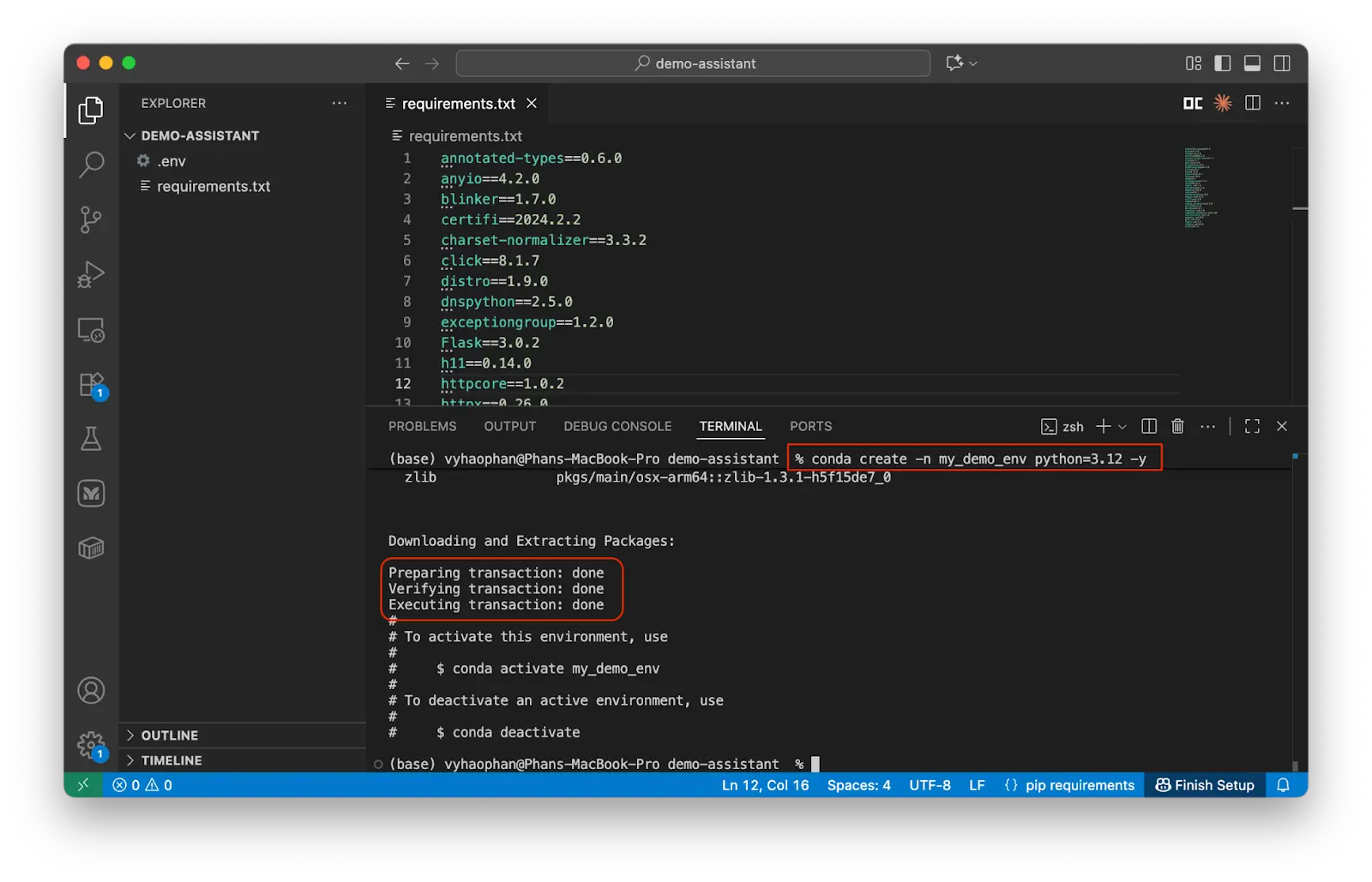
Task: Open the new terminal launch profile dropdown
Action: click(1122, 427)
